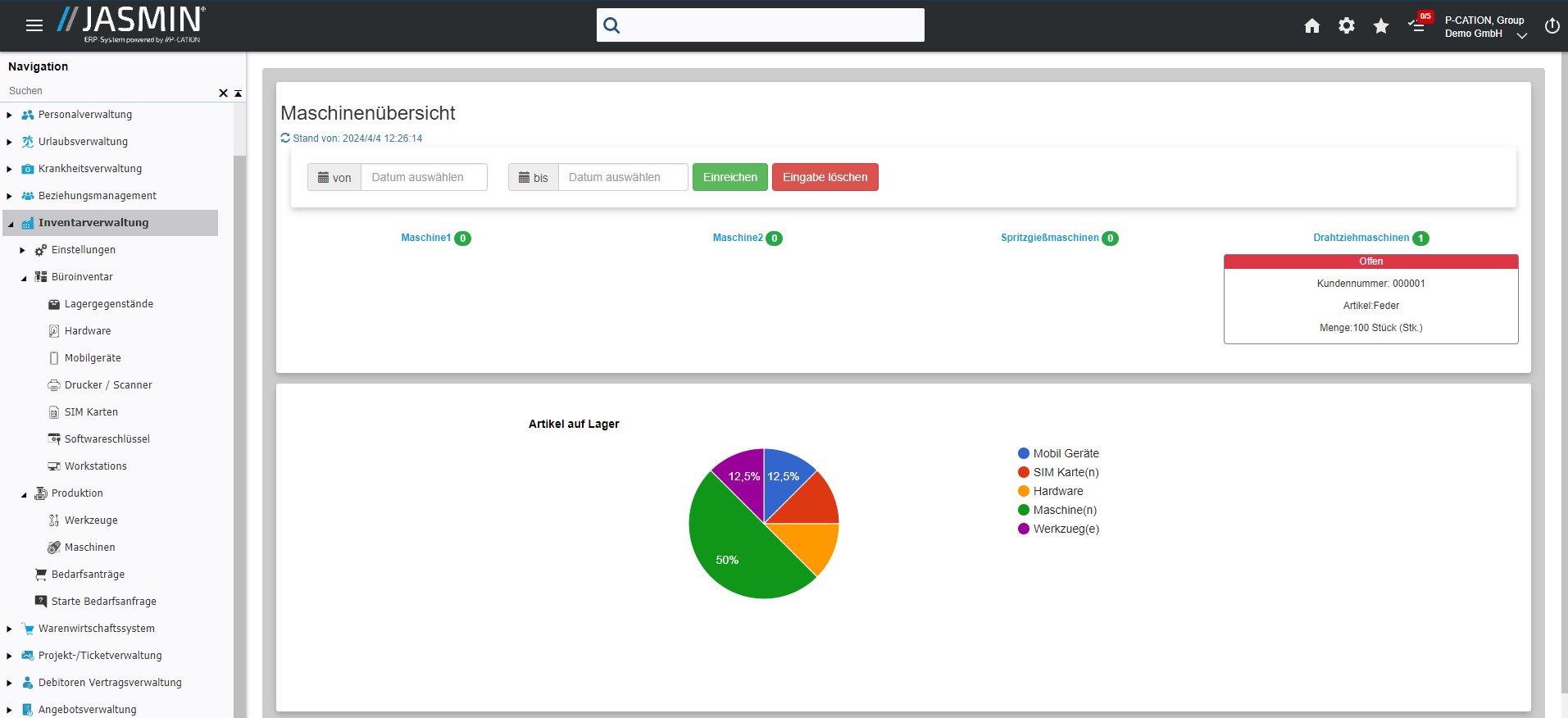Viewport: 1568px width, 718px height.
Task: Click the home icon in header
Action: pos(1311,26)
